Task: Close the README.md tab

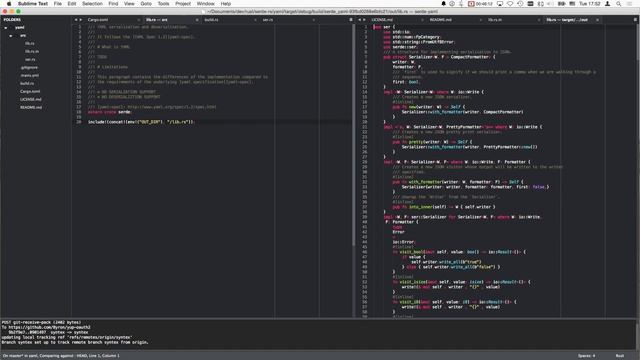Action: 481,20
